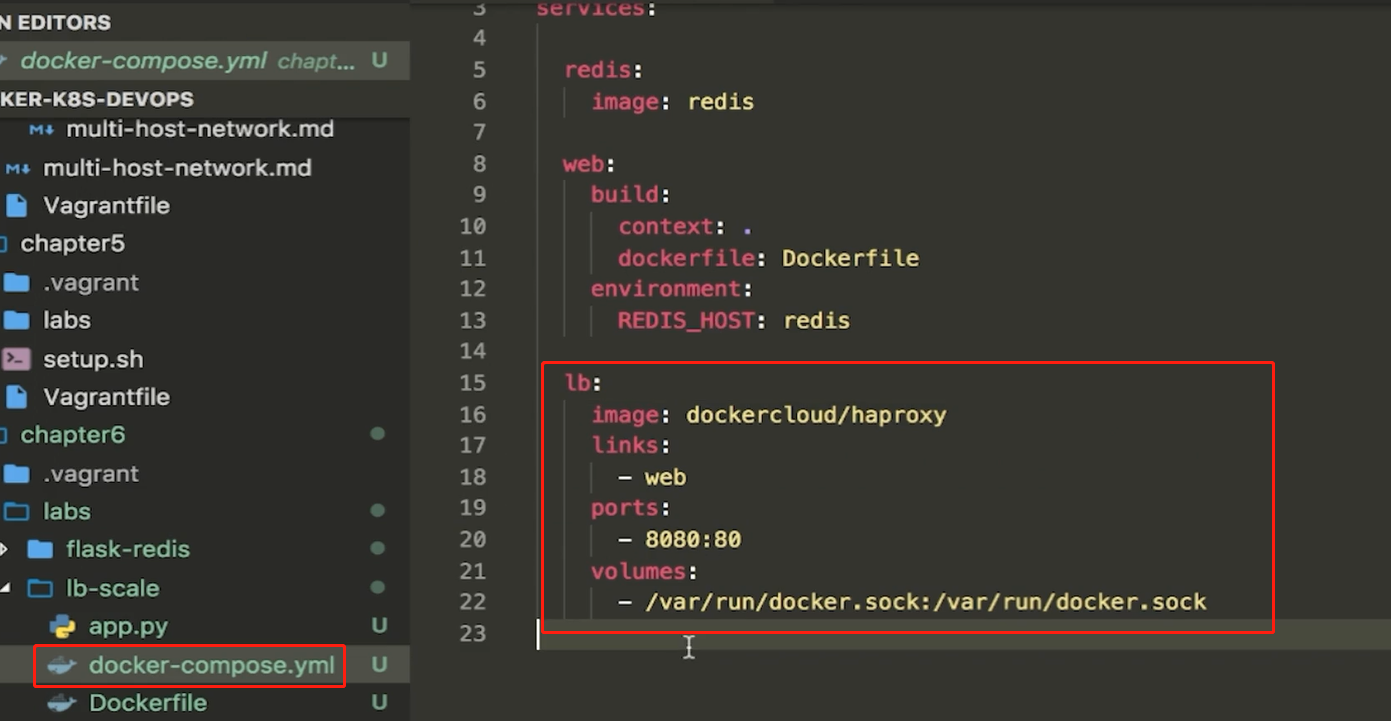Click the markdown icon of the indented multi-host-network.md
Image resolution: width=1391 pixels, height=721 pixels.
[x=41, y=130]
